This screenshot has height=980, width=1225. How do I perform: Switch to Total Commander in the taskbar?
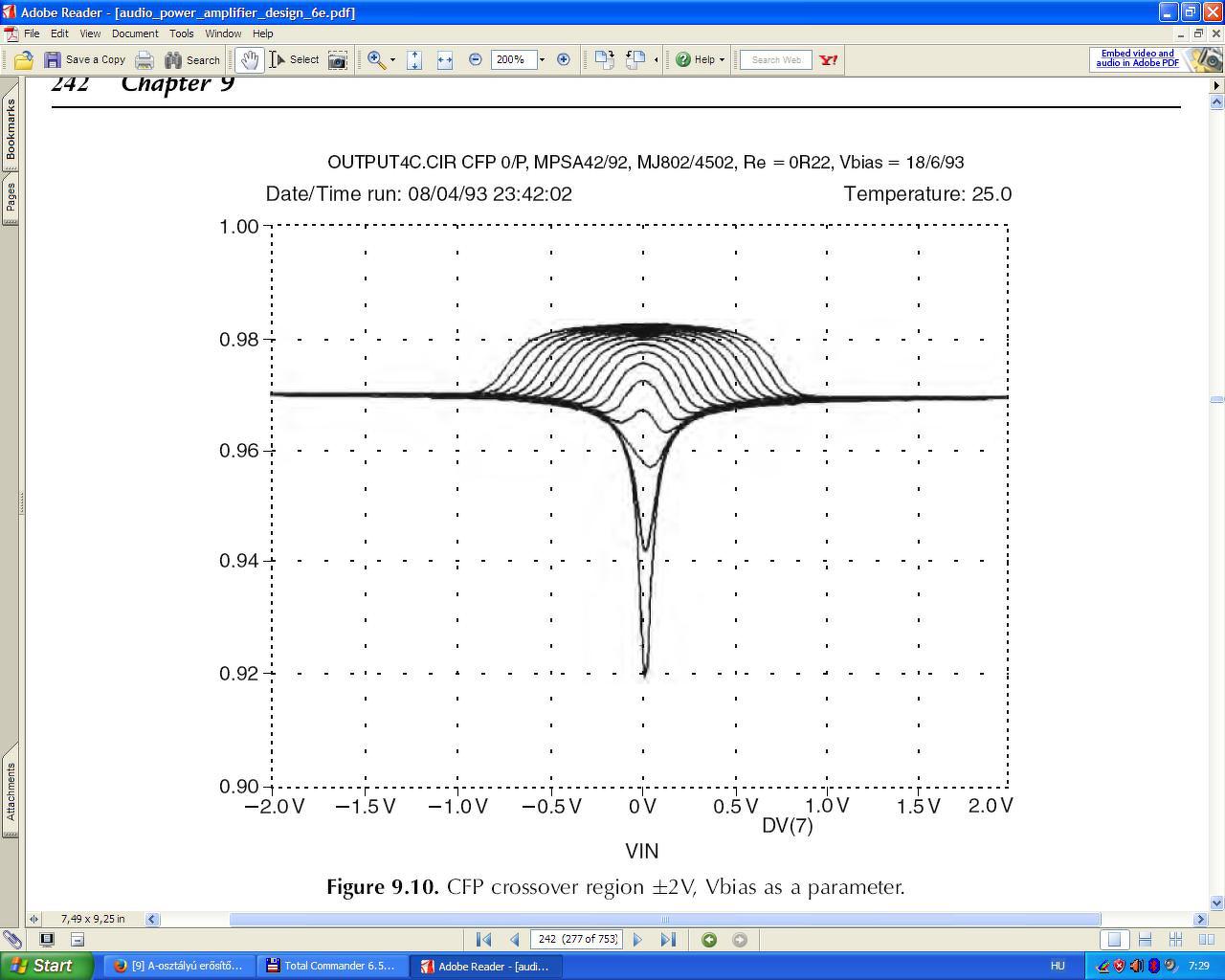tap(332, 966)
